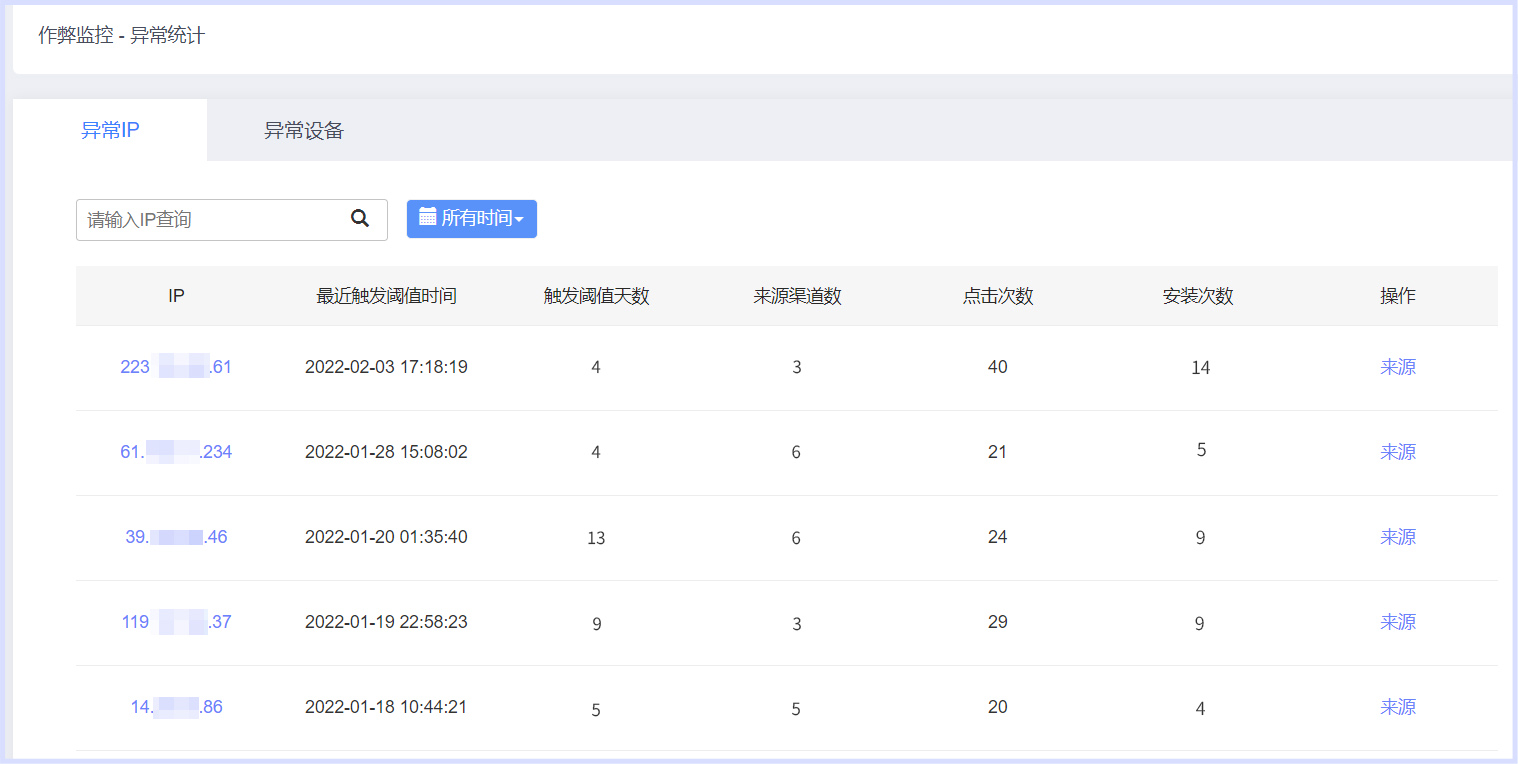
Task: Switch to the 异常设备 tab
Action: [x=304, y=130]
